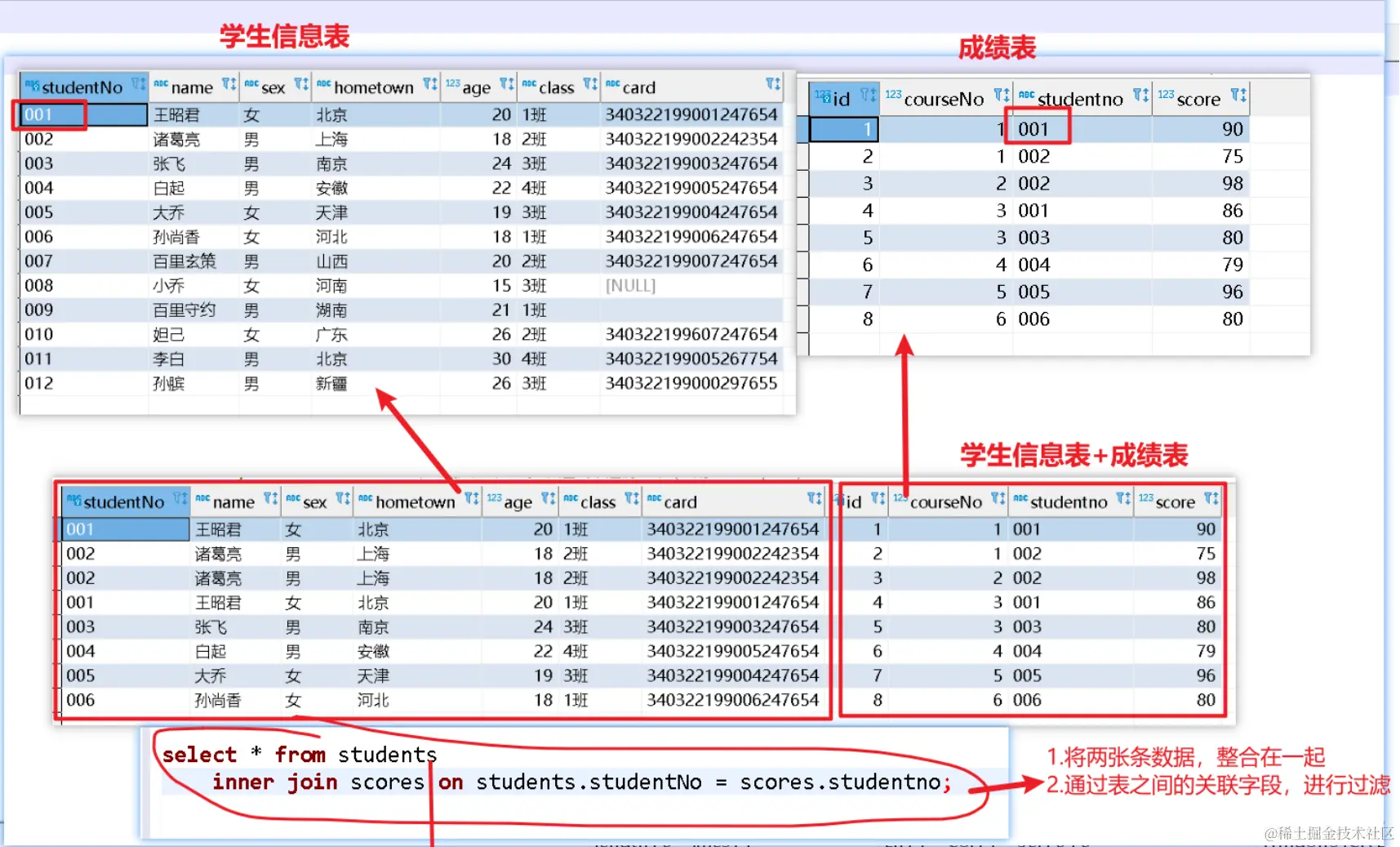Sort by class header label in joined result
Viewport: 1400px width, 847px height.
598,502
